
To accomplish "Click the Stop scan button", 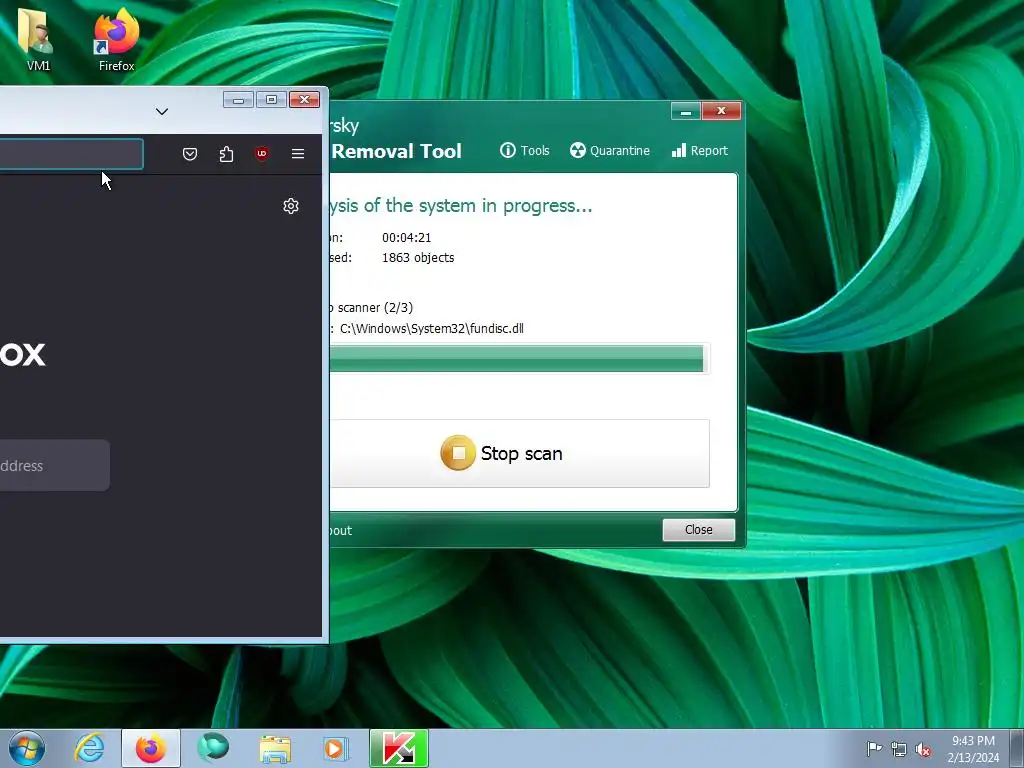I will click(520, 453).
